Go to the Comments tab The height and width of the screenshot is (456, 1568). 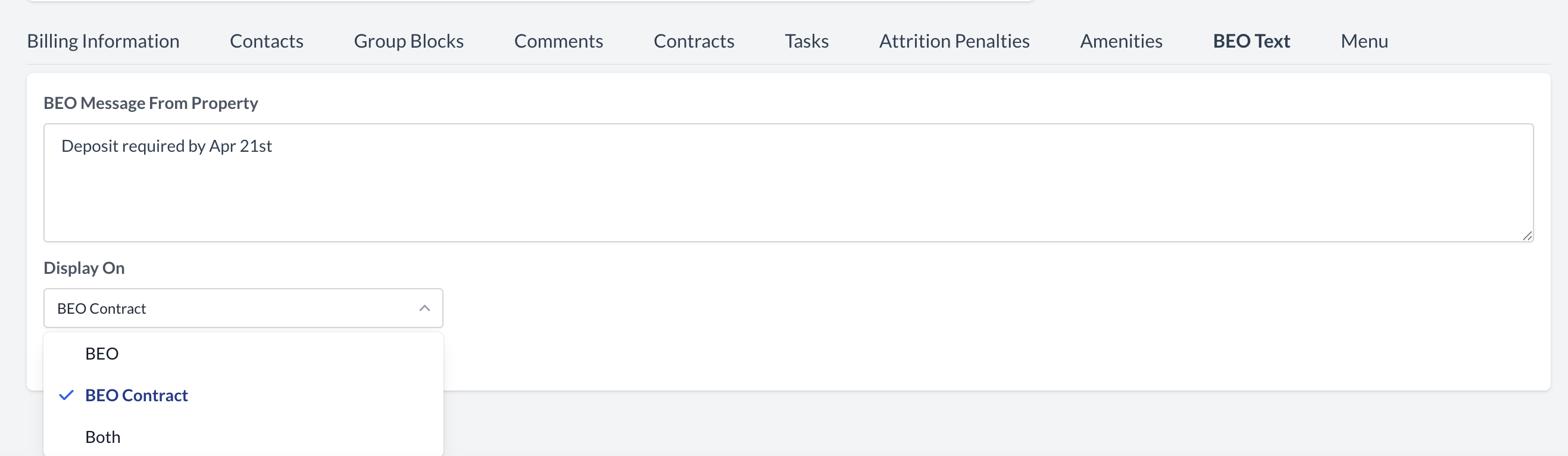[x=558, y=41]
